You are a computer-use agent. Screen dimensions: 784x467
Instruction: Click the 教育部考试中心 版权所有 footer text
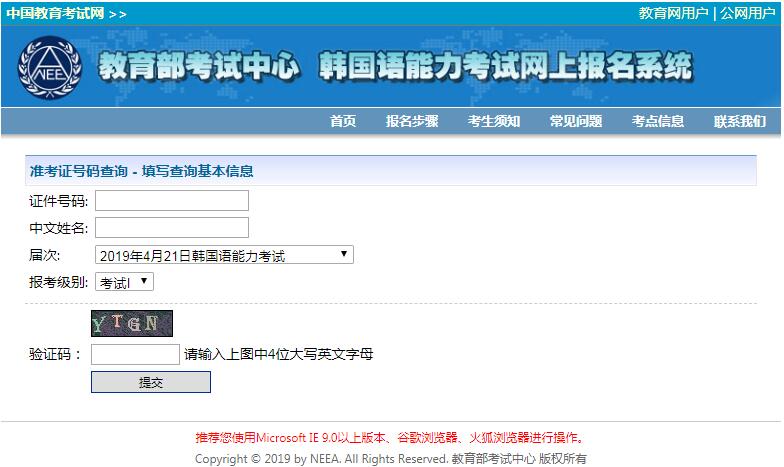click(x=519, y=459)
